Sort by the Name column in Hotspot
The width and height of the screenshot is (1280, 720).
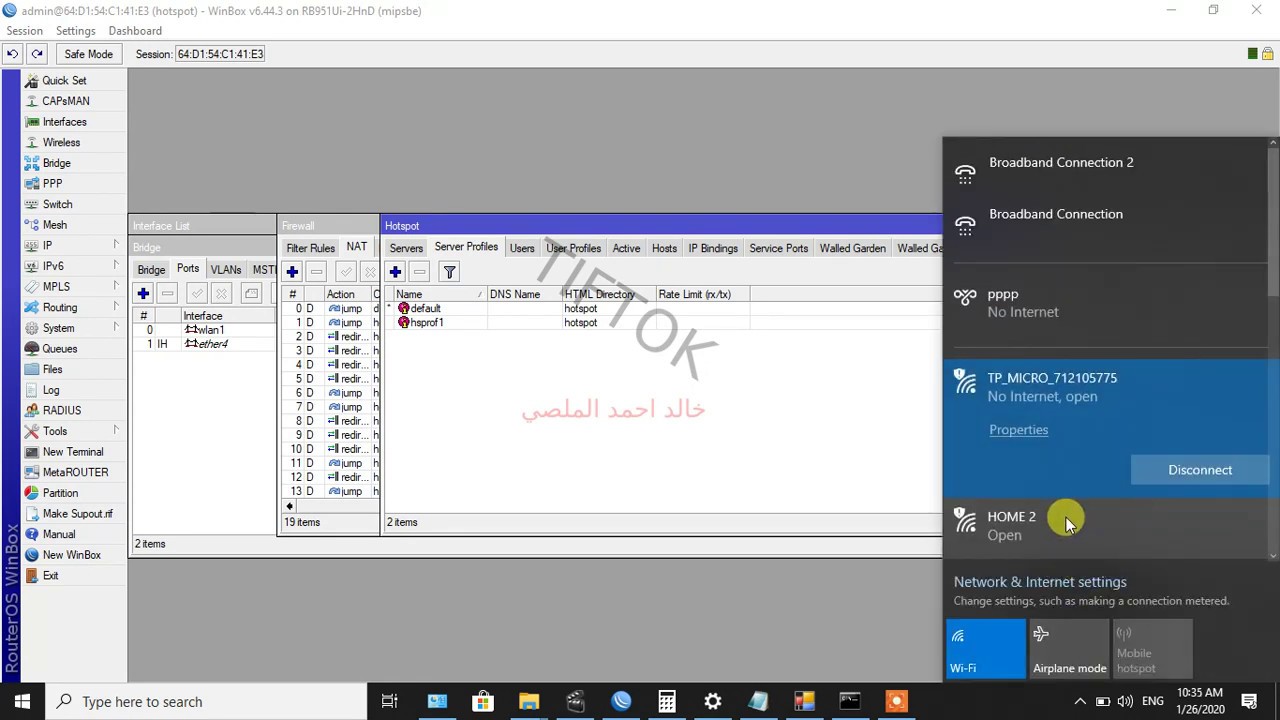click(440, 294)
